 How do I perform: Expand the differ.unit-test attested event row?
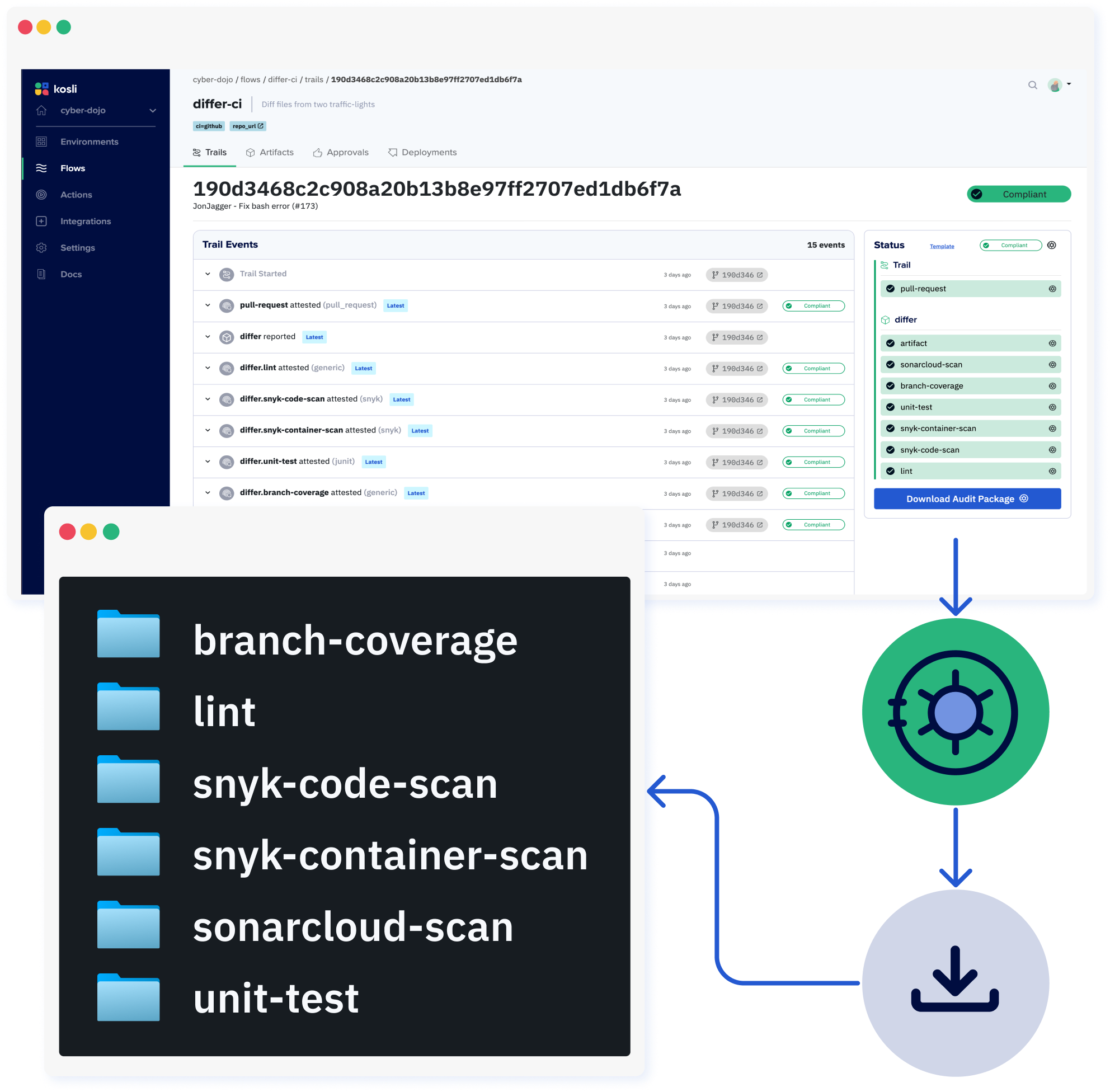pyautogui.click(x=208, y=462)
